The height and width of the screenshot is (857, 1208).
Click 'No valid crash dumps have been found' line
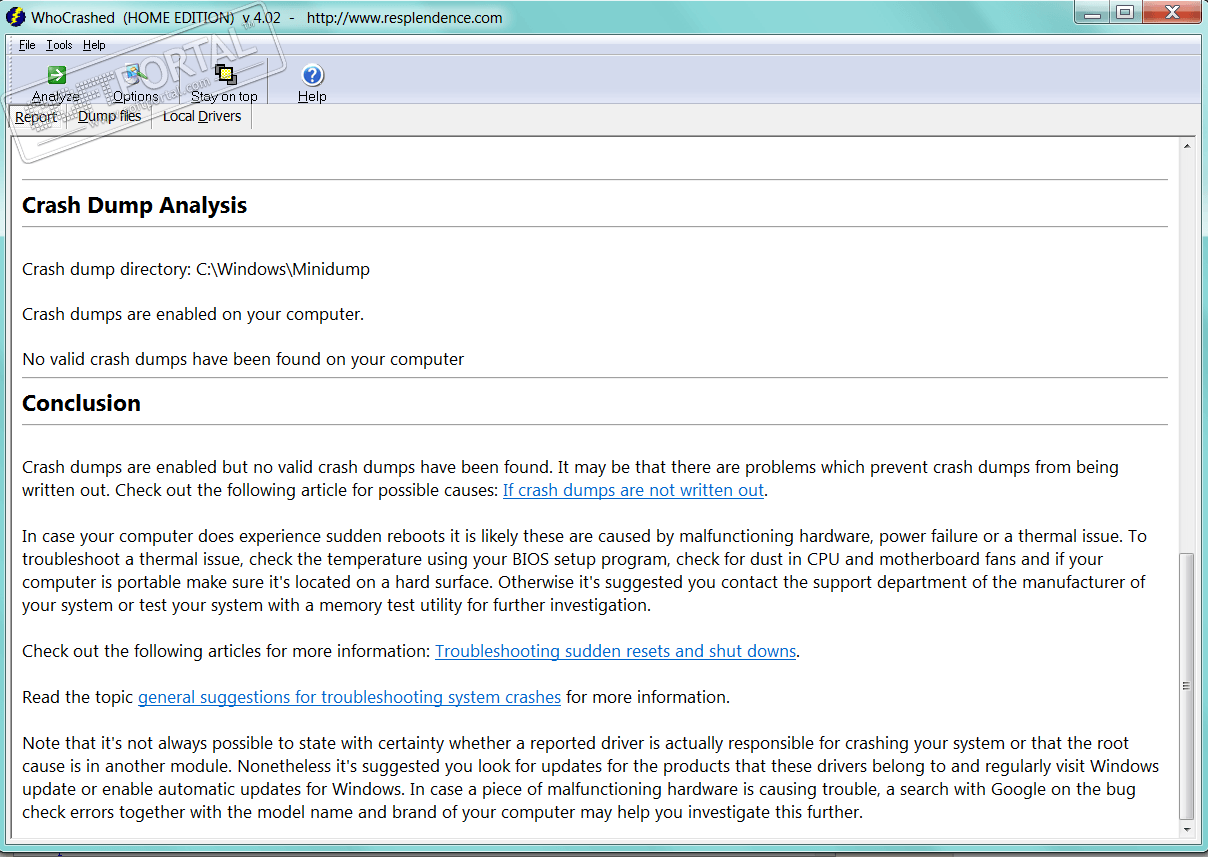pyautogui.click(x=243, y=359)
